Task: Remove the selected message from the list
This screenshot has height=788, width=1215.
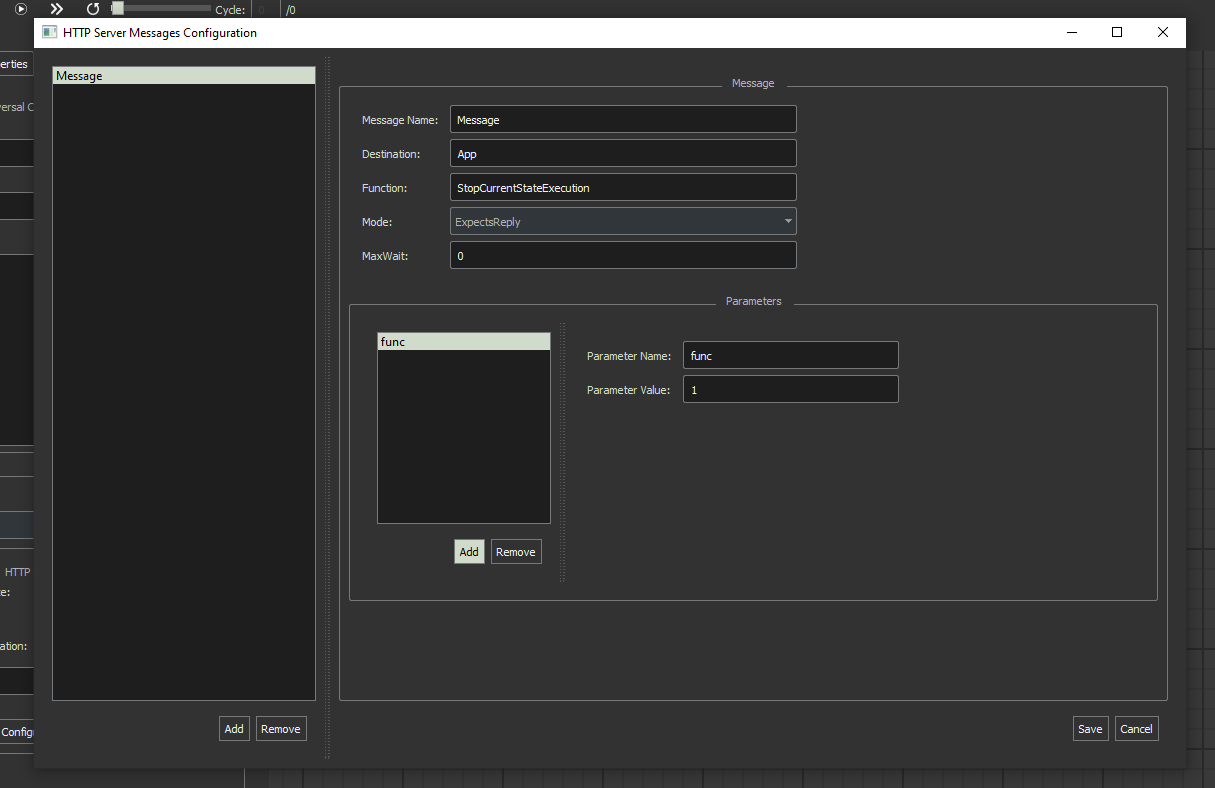Action: pyautogui.click(x=281, y=728)
